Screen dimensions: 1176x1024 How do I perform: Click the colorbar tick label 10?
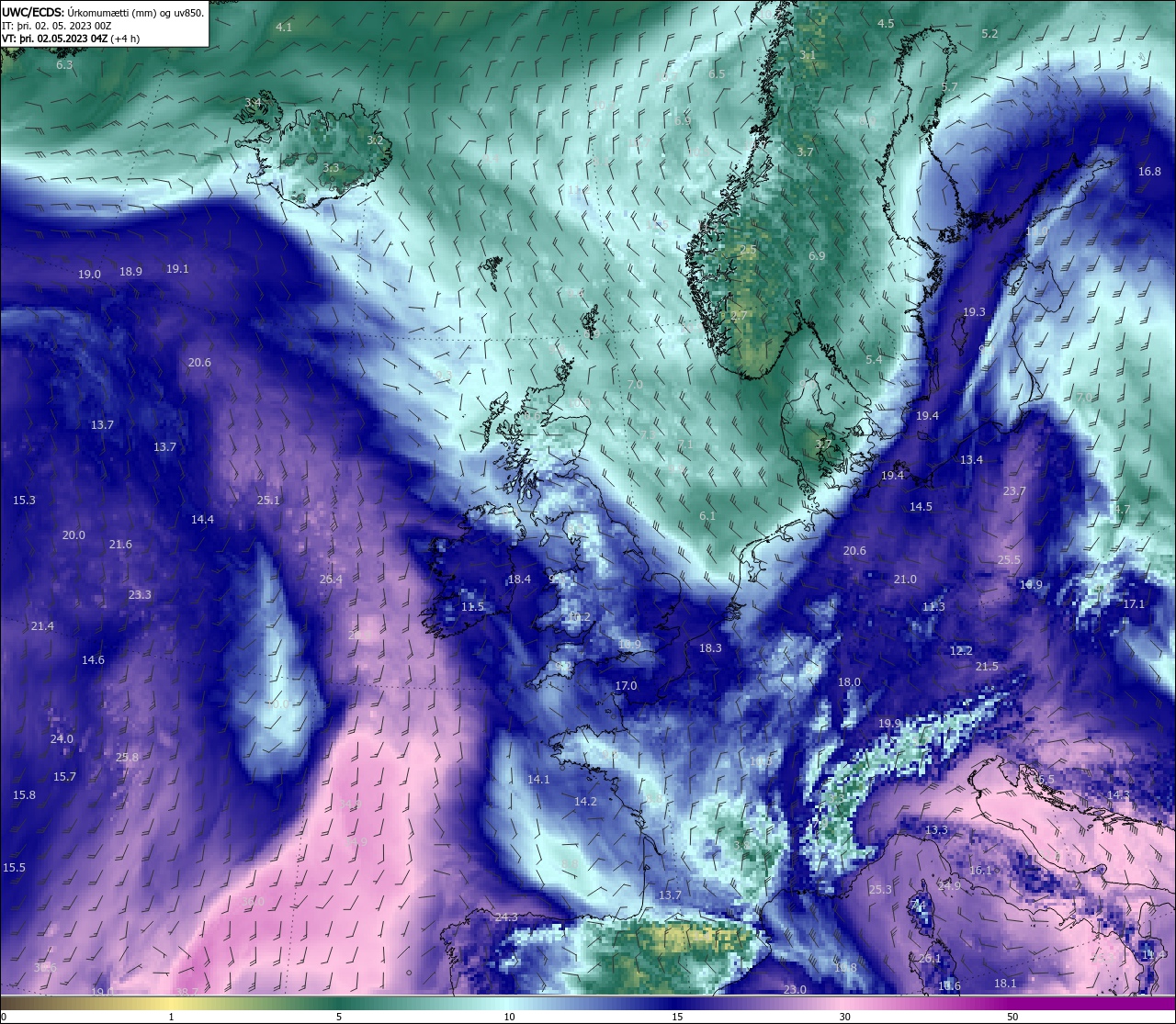click(509, 1017)
